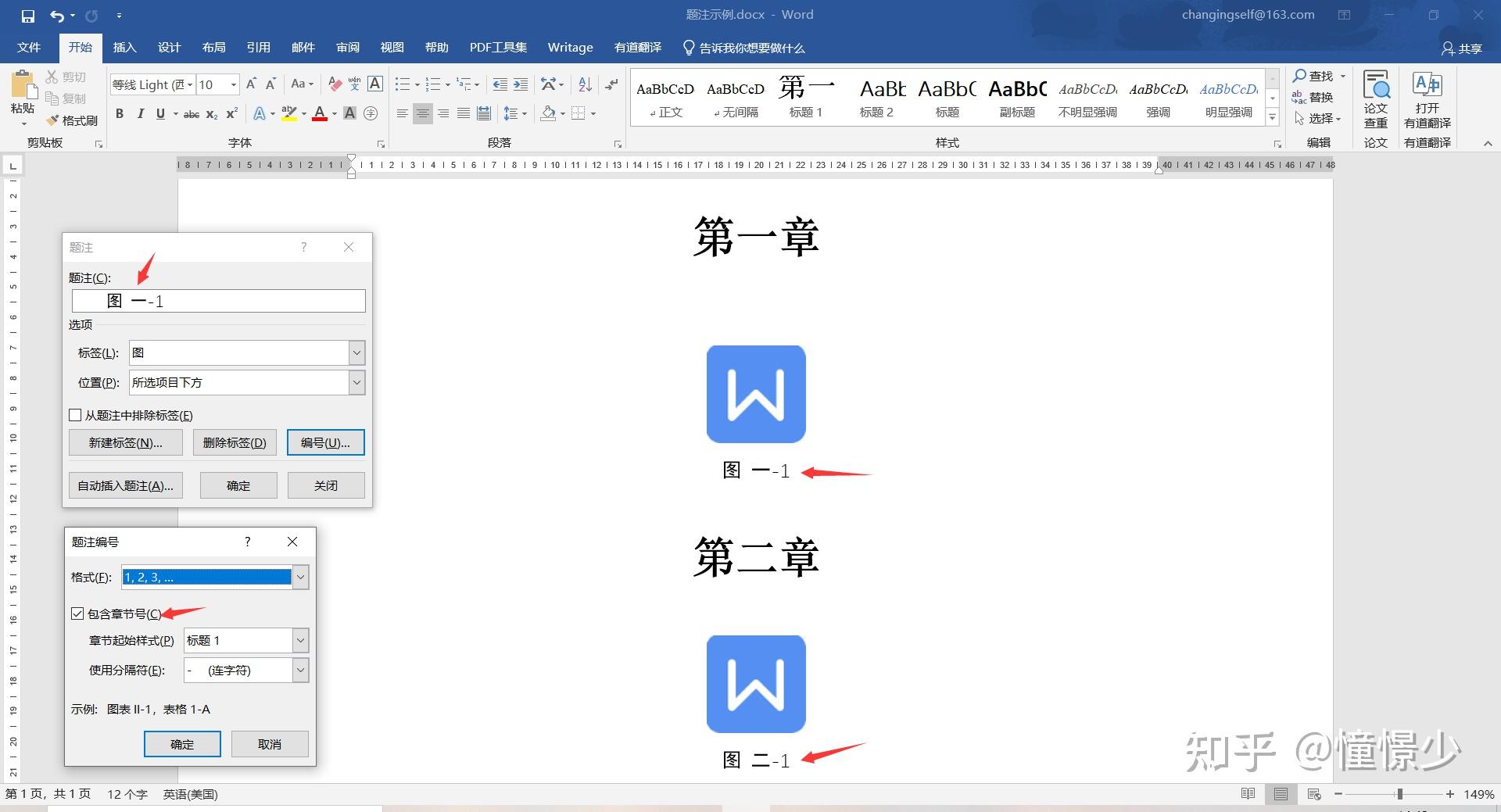The image size is (1501, 812).
Task: Align text left
Action: pyautogui.click(x=402, y=114)
